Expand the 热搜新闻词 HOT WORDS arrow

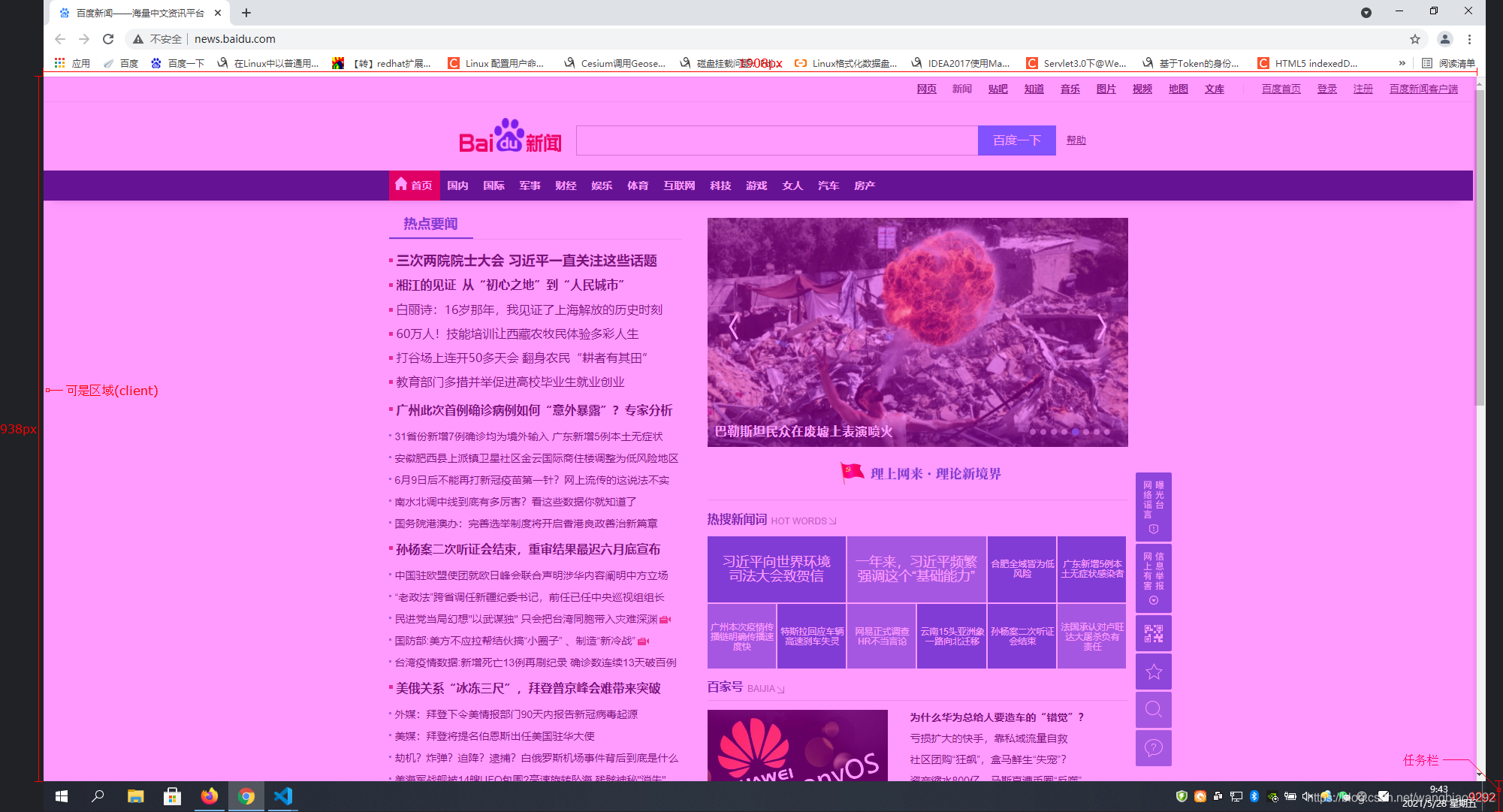(x=832, y=521)
